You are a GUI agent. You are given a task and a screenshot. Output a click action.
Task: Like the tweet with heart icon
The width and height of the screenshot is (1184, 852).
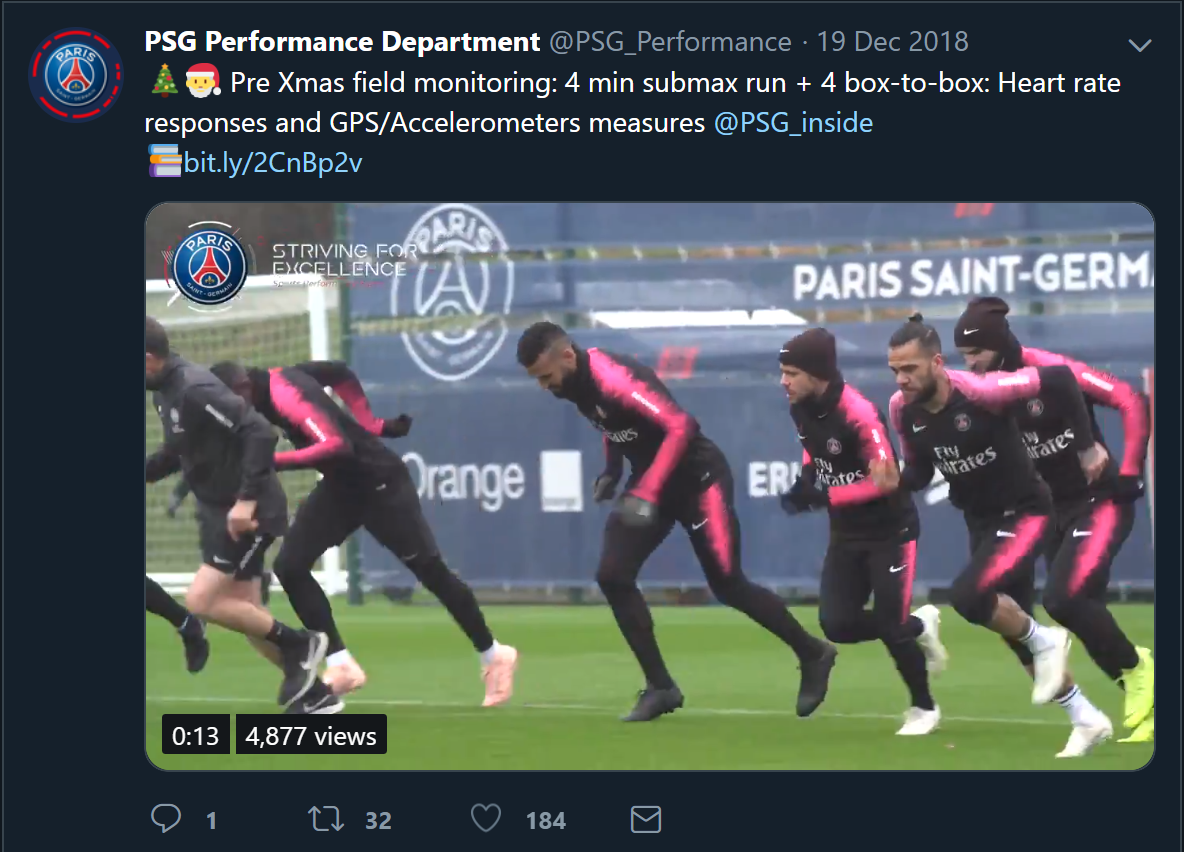click(x=486, y=819)
